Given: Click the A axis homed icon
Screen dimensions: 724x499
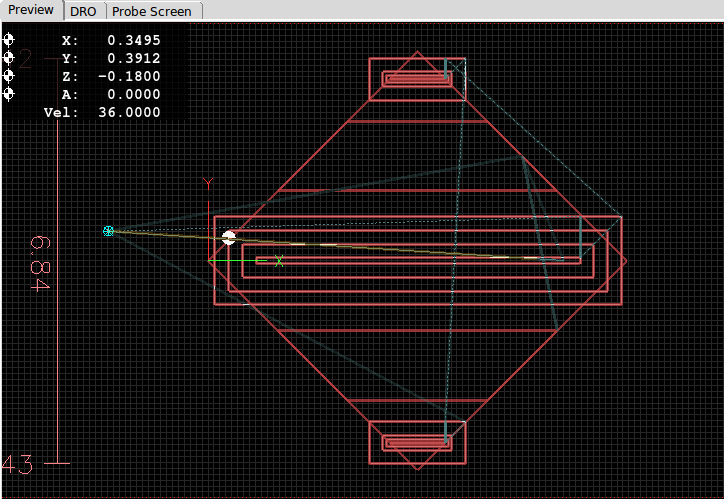Looking at the screenshot, I should (9, 94).
